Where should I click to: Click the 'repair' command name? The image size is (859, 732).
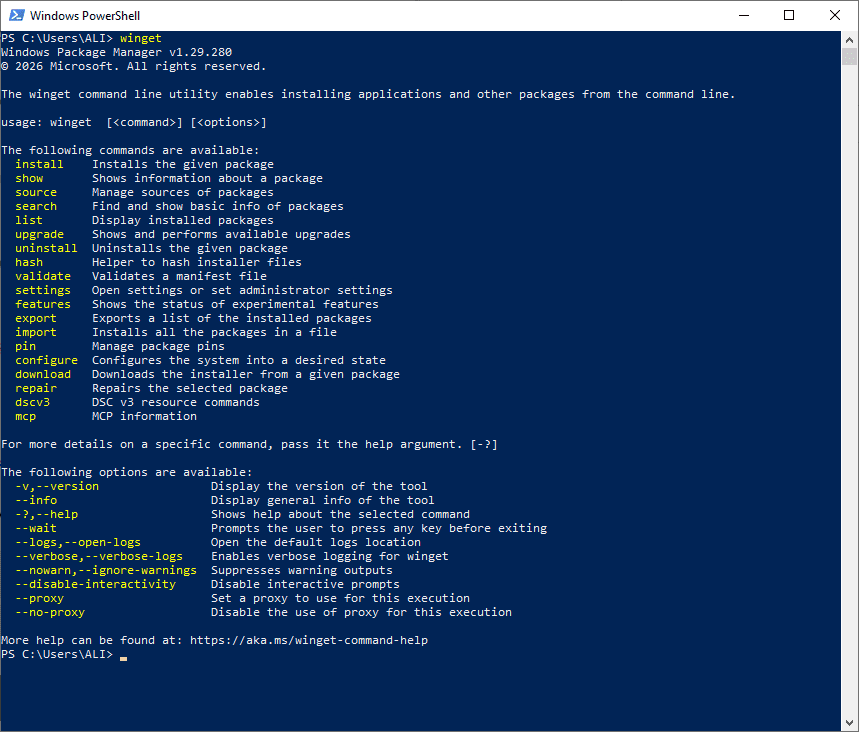click(x=36, y=388)
